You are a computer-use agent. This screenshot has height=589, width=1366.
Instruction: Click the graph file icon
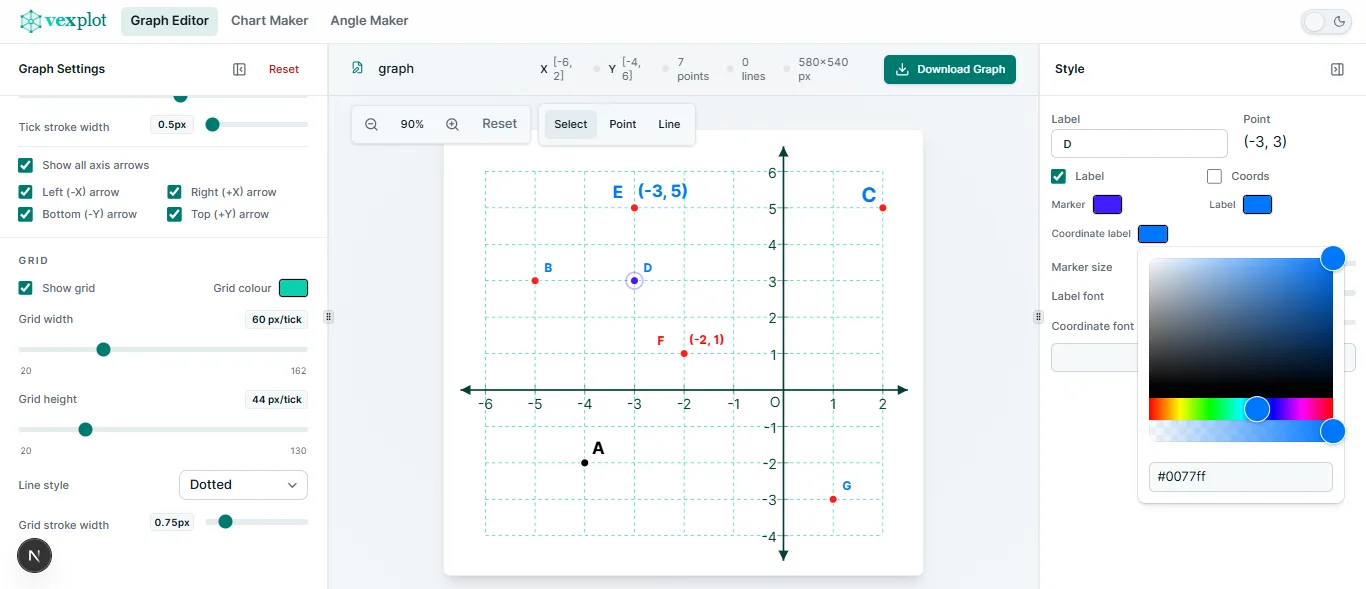[357, 68]
